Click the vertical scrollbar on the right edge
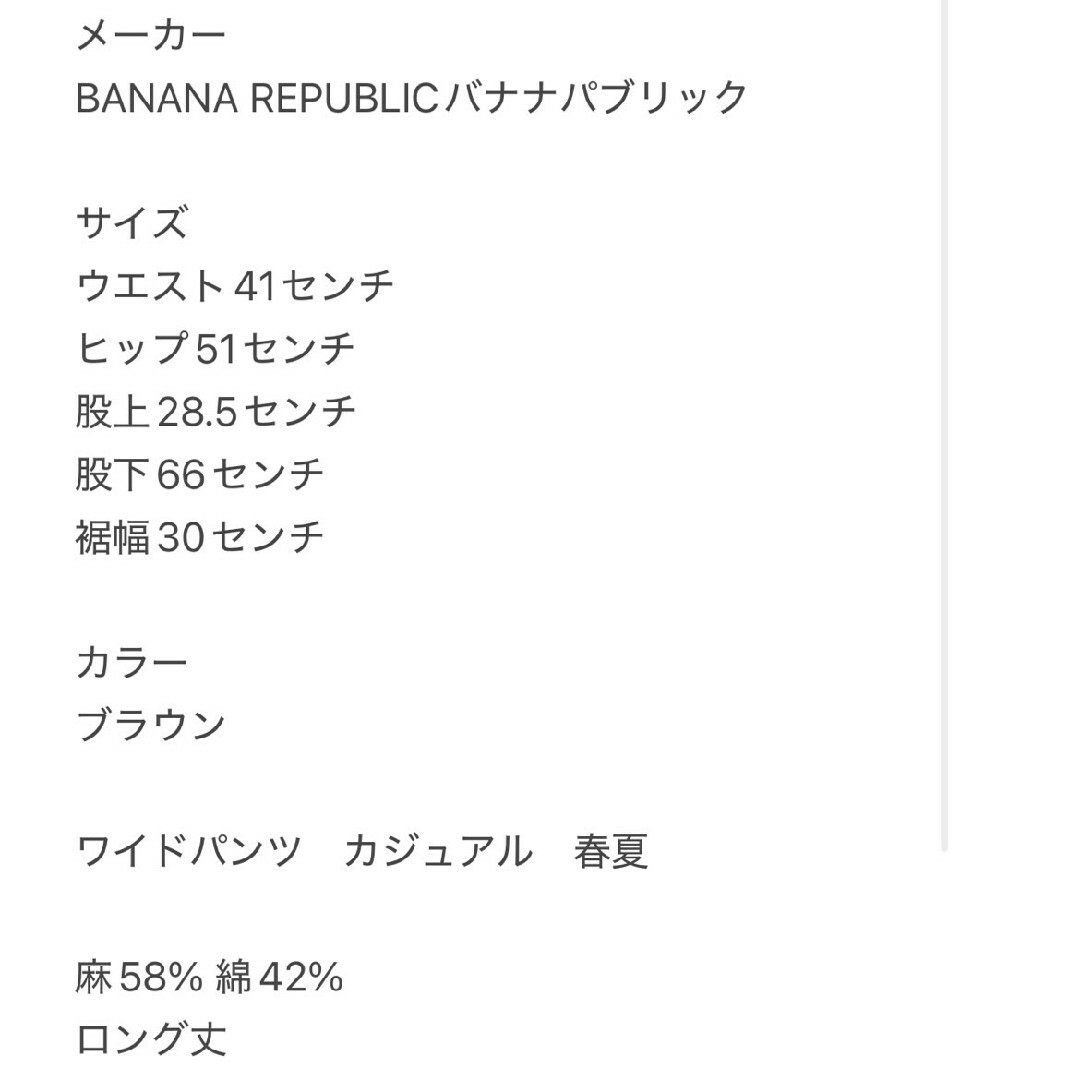The width and height of the screenshot is (1080, 1080). point(944,426)
